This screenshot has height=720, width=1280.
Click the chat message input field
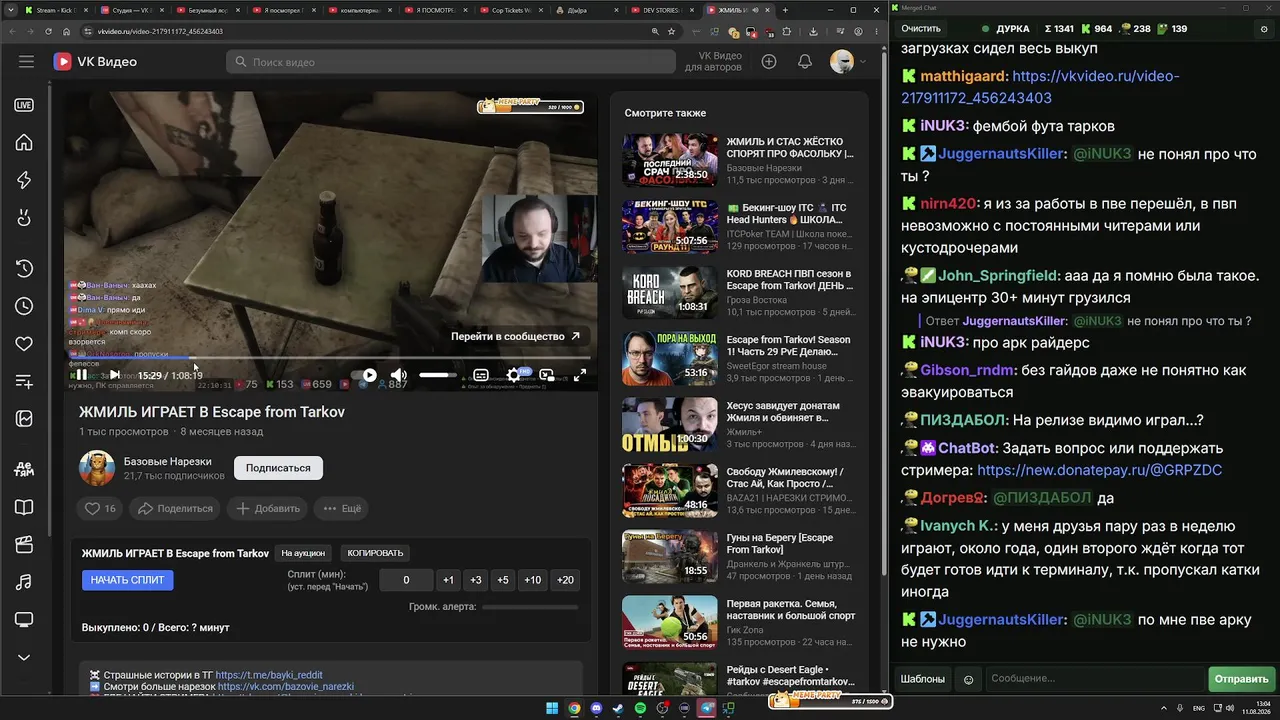click(1094, 679)
